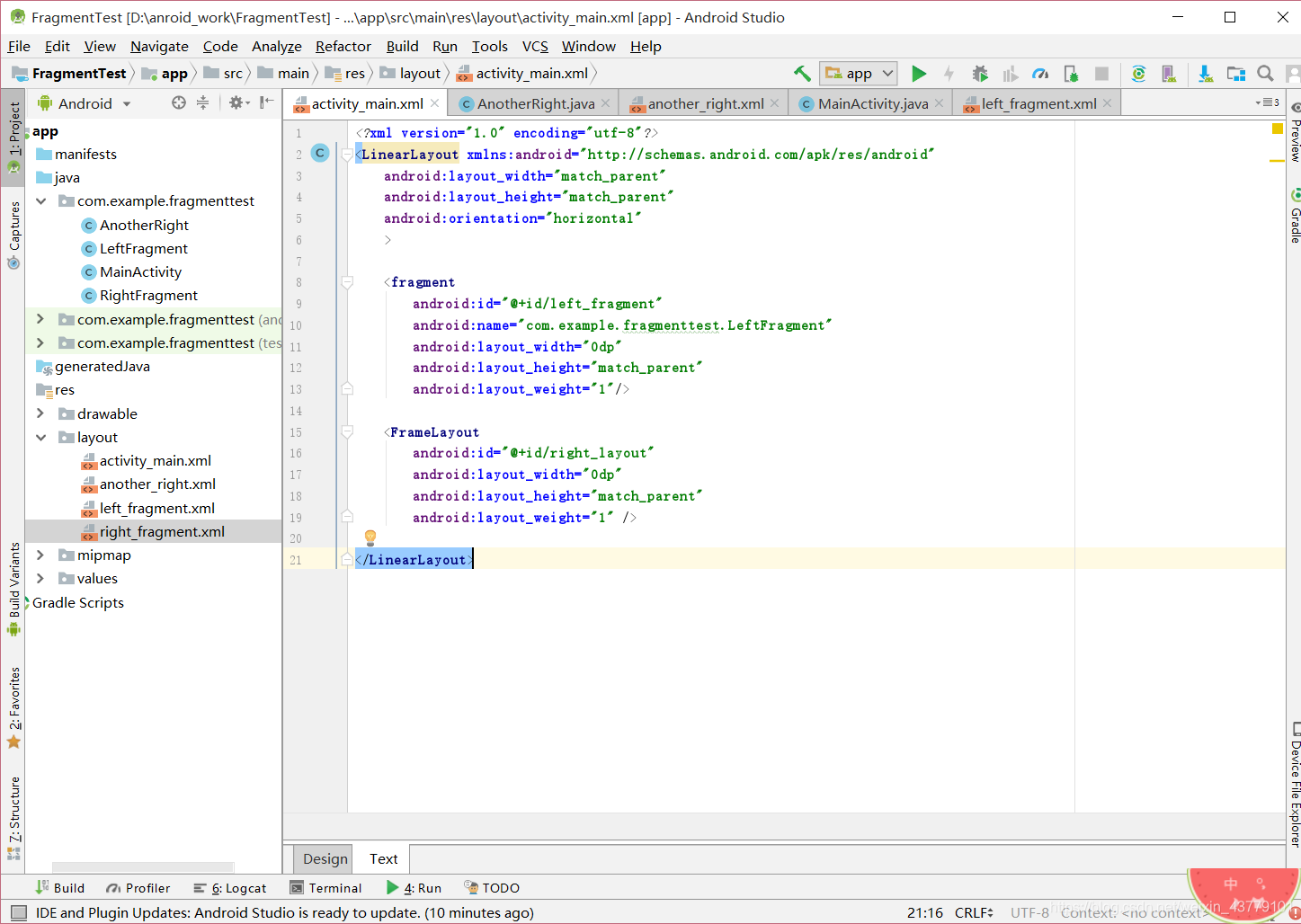The width and height of the screenshot is (1301, 924).
Task: Close the left_fragment.xml tab
Action: pyautogui.click(x=1107, y=103)
